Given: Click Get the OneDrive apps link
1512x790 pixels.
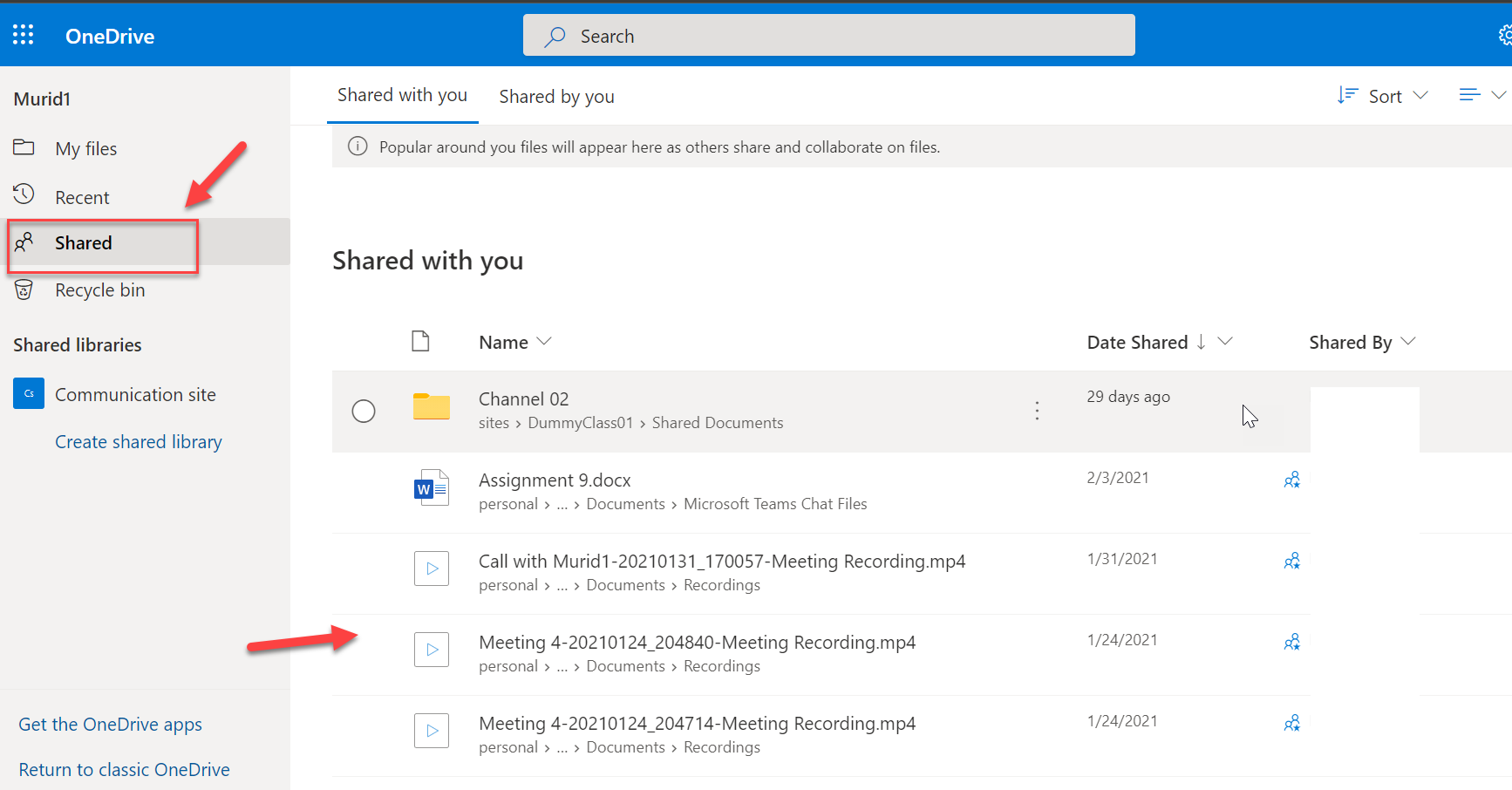Looking at the screenshot, I should point(110,725).
